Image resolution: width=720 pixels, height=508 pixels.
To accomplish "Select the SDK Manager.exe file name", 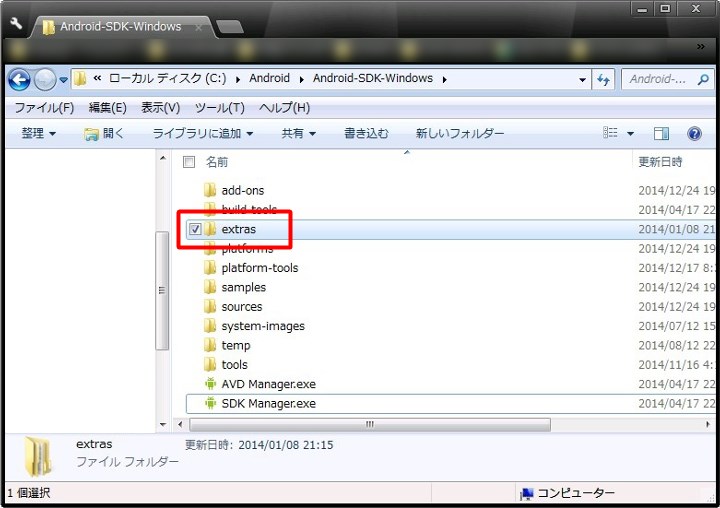I will click(x=269, y=403).
